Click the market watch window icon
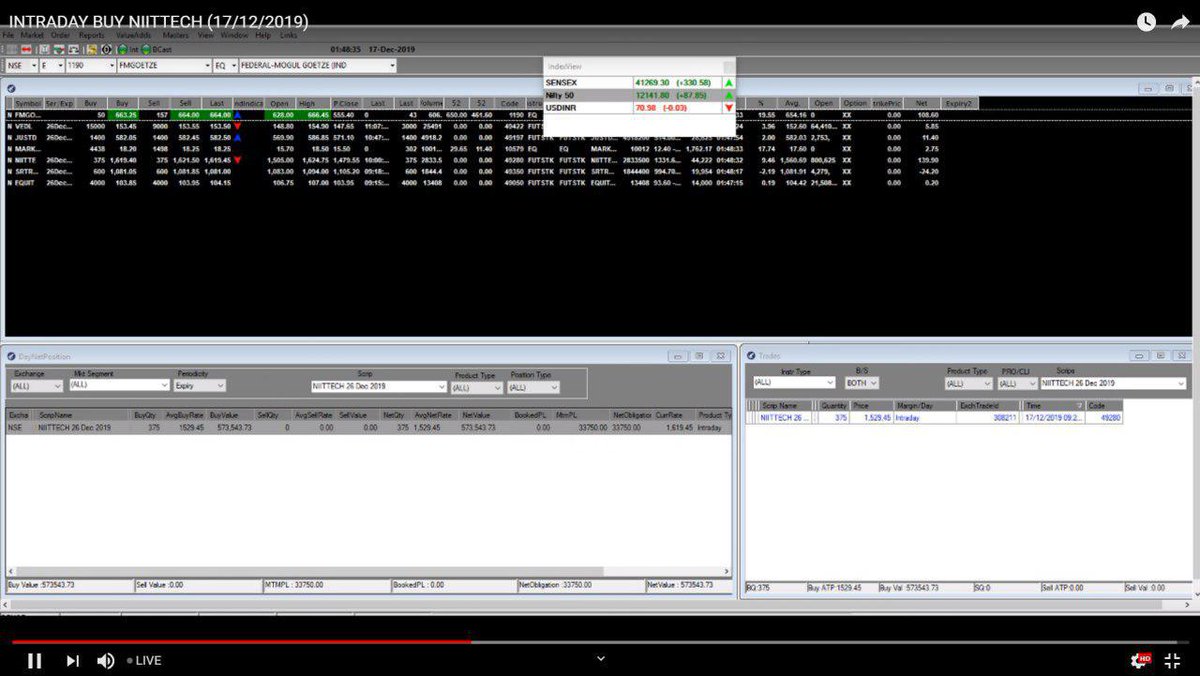 [x=10, y=89]
